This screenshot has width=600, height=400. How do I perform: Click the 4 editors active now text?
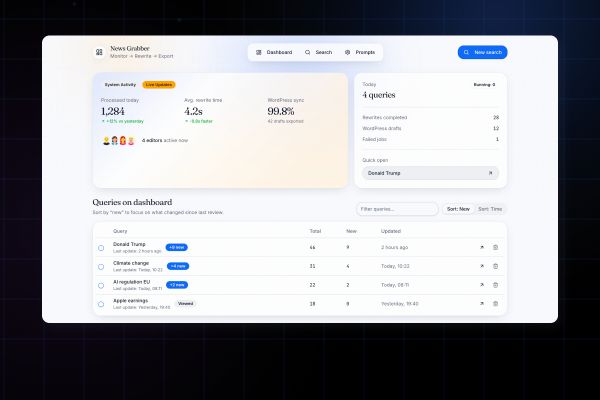(x=165, y=140)
